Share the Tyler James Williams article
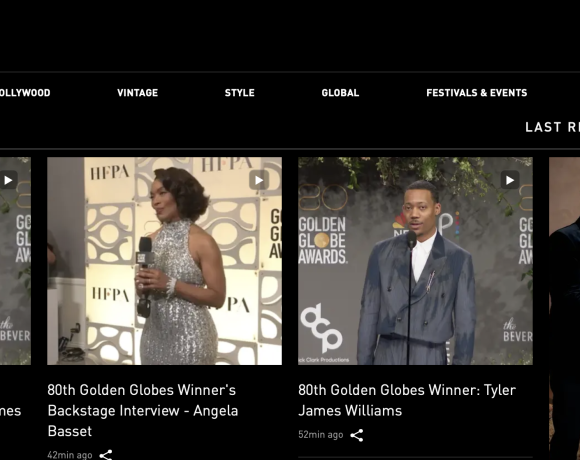580x460 pixels. tap(357, 435)
